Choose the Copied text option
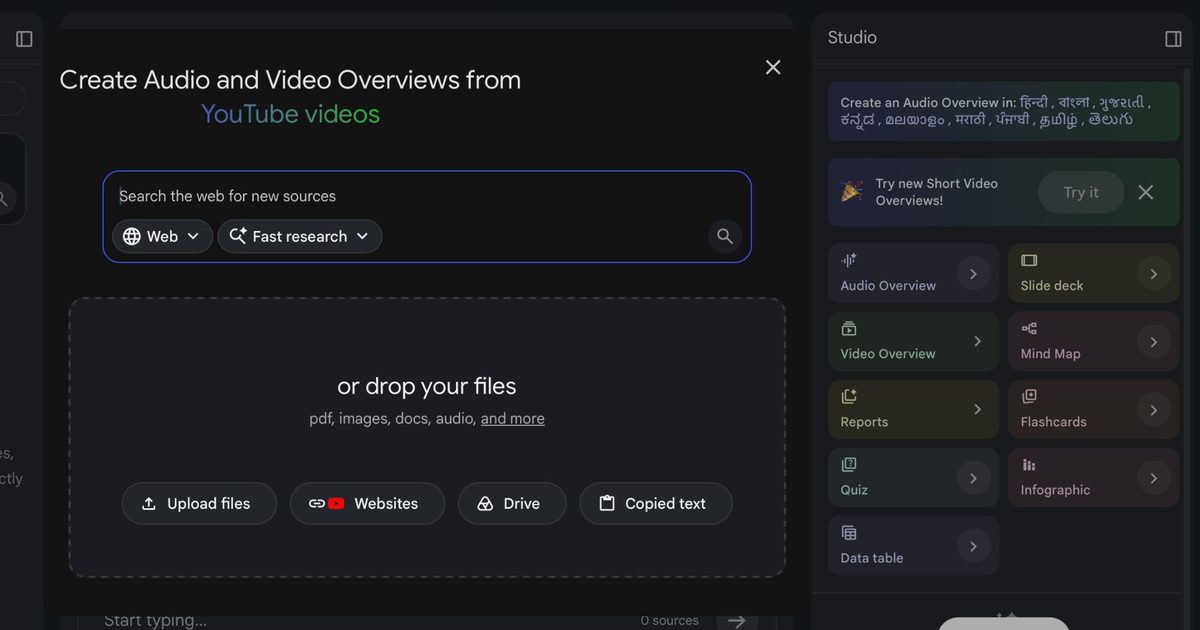 pyautogui.click(x=656, y=504)
